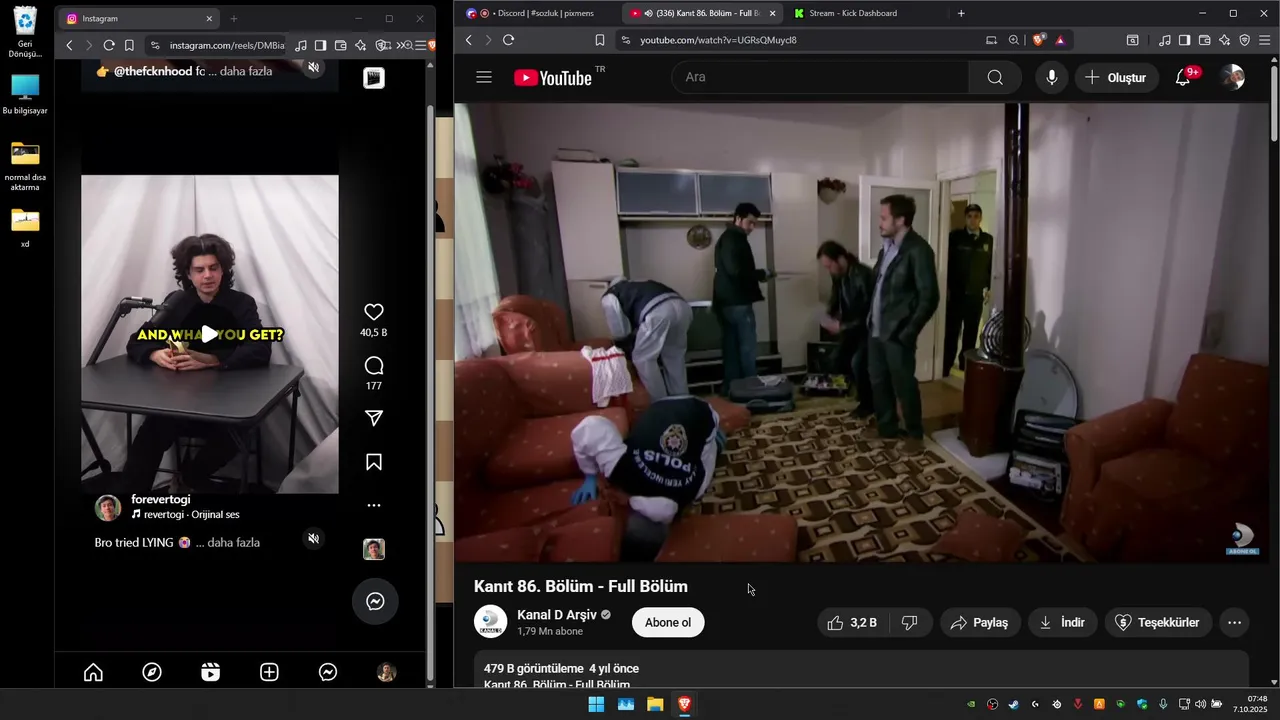Open the reel's three-dots options menu
The image size is (1280, 720).
[374, 506]
